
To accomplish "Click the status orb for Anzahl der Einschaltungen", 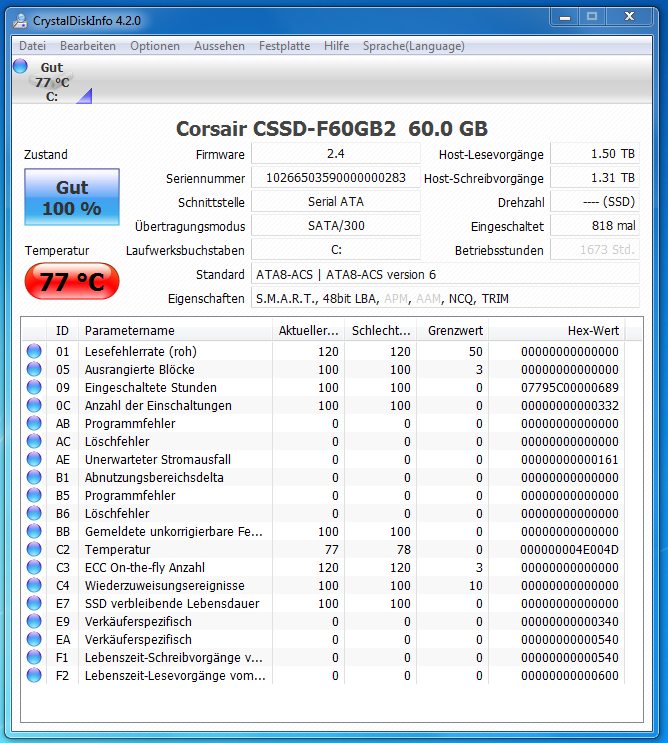I will click(x=34, y=405).
